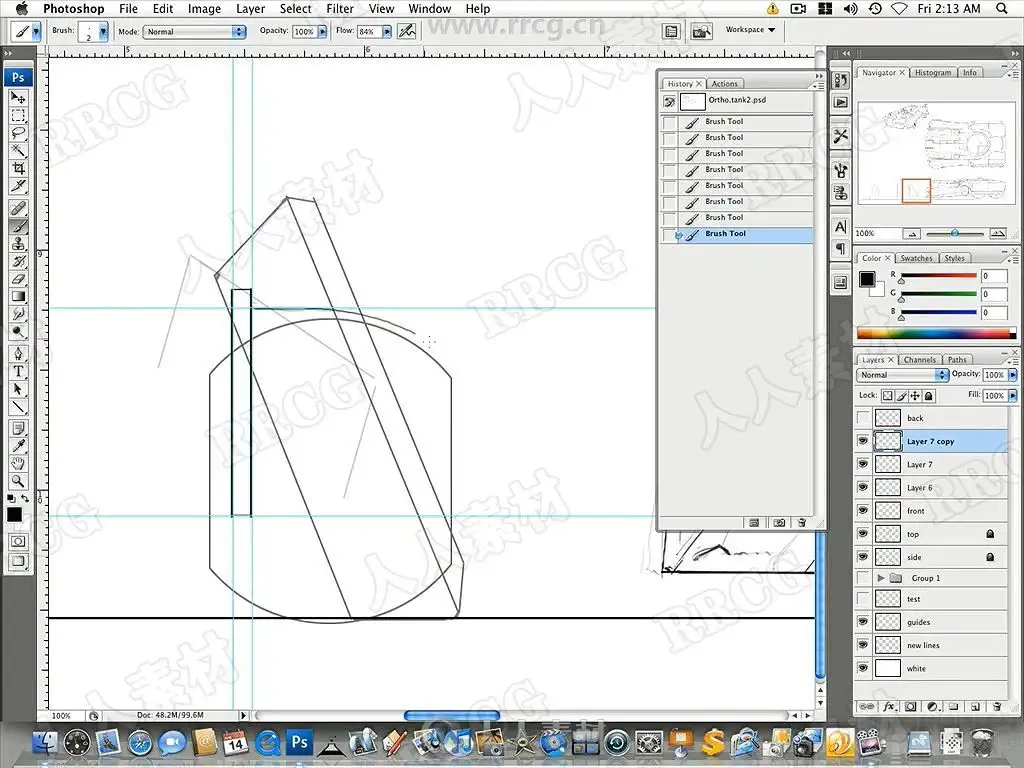Delete layer with Layers panel trash icon
The image size is (1024, 768).
point(997,707)
